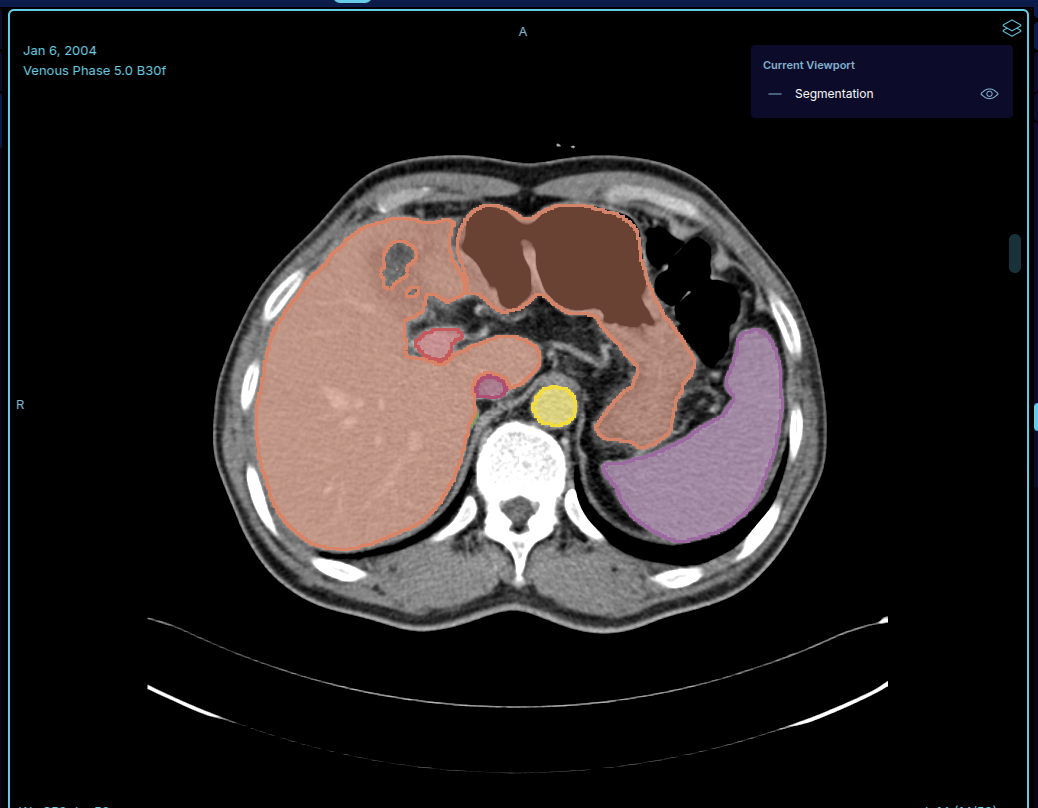Select the Segmentation entry label

point(833,94)
